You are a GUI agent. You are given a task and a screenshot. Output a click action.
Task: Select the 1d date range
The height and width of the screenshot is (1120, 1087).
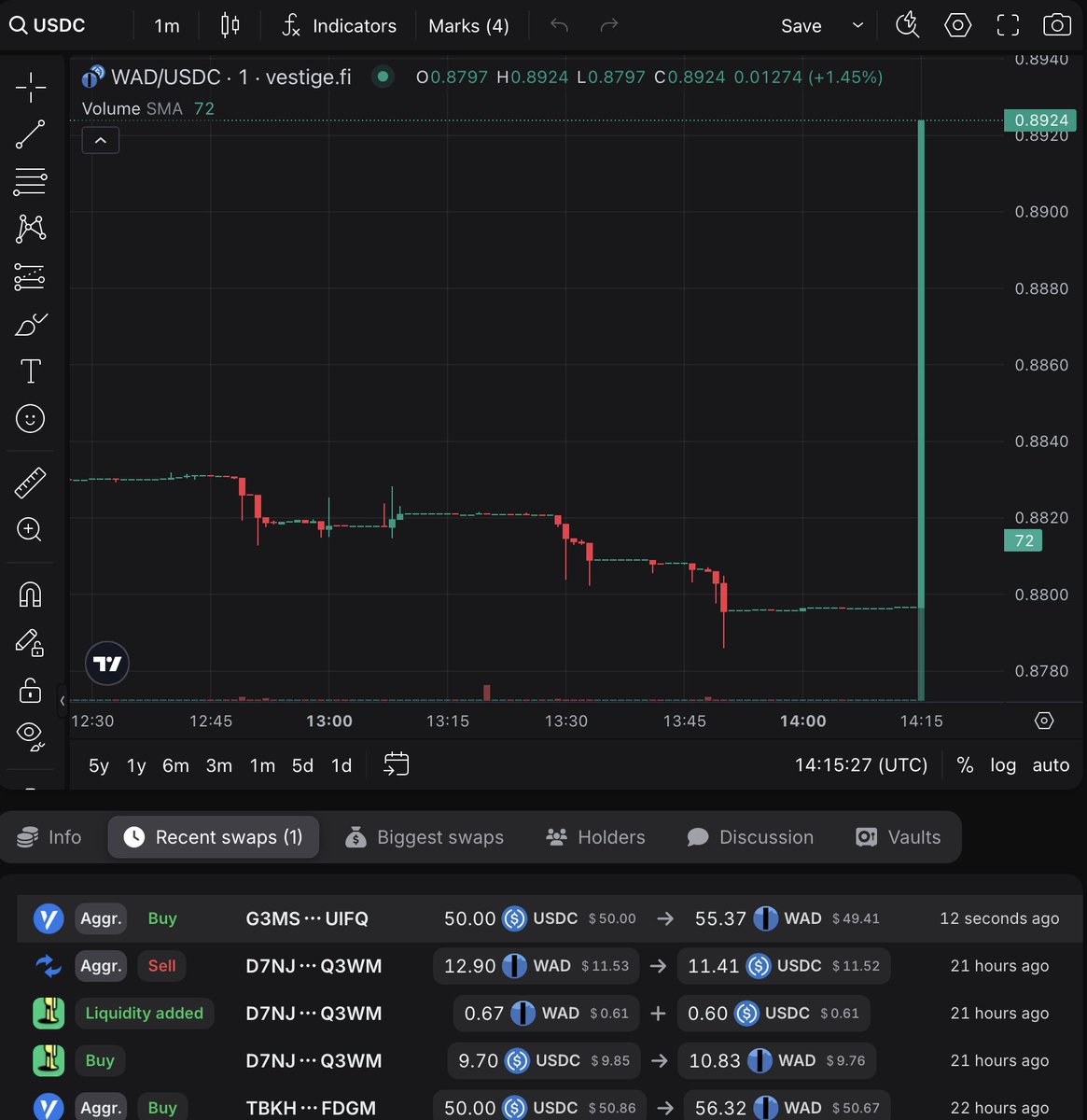tap(341, 765)
